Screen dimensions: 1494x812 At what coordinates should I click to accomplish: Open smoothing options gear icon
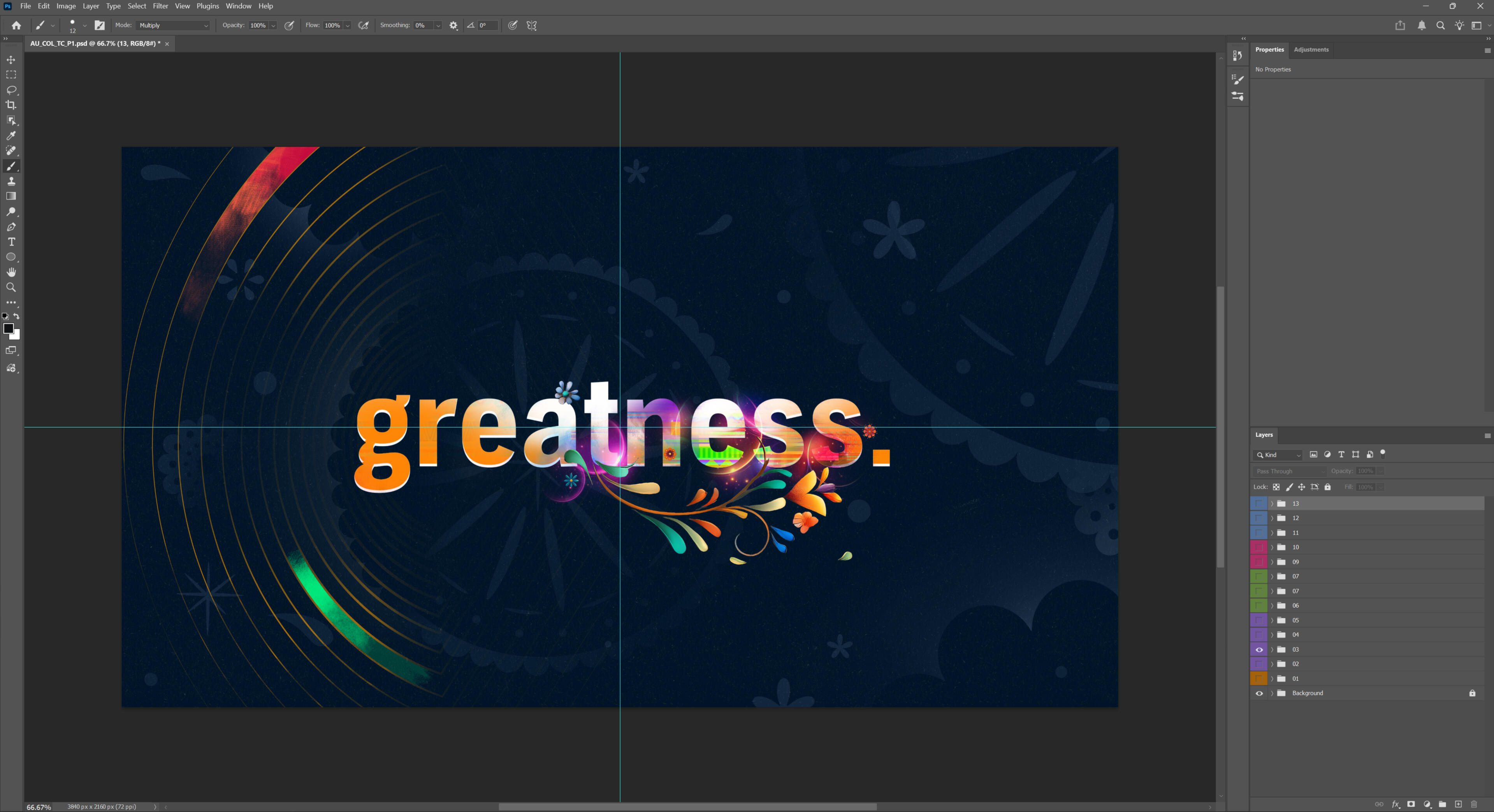click(453, 26)
